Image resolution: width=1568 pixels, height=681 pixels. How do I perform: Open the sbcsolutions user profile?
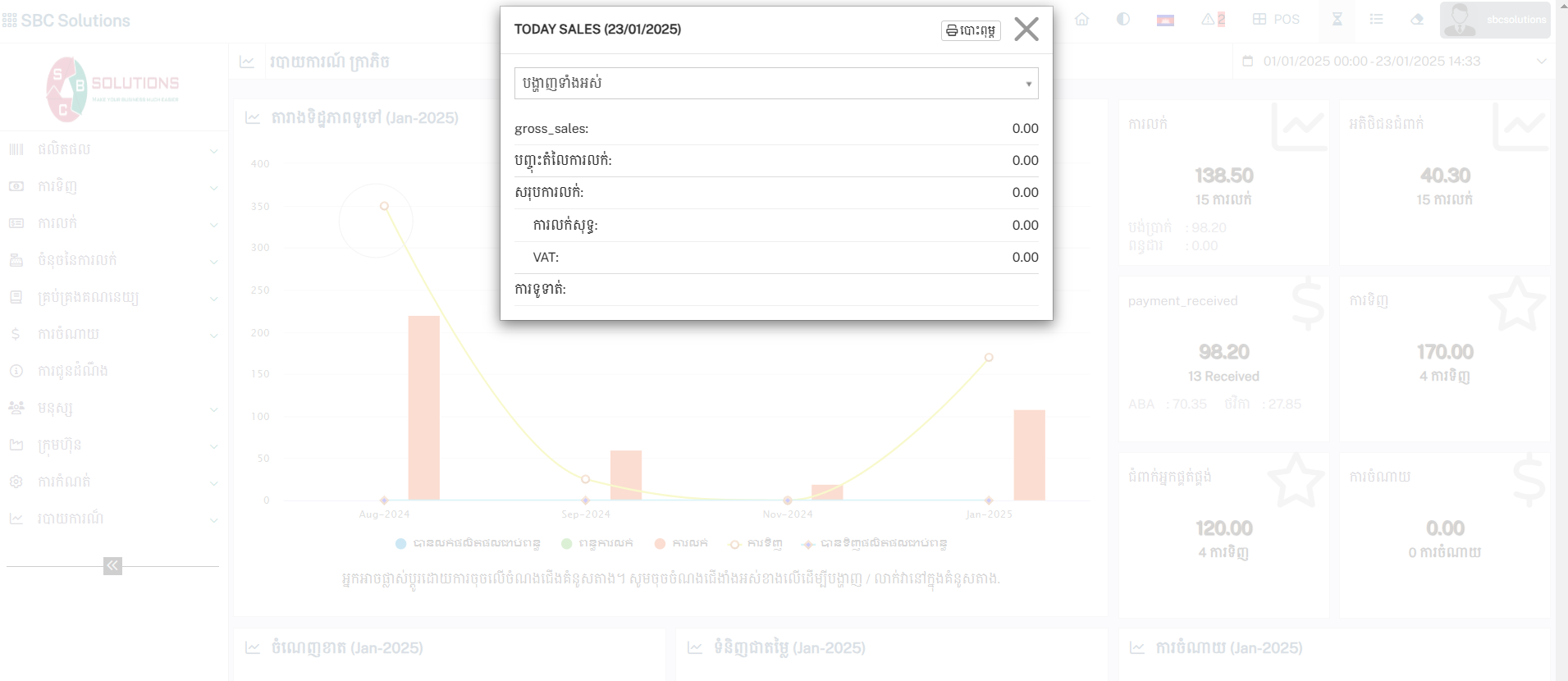click(x=1495, y=20)
